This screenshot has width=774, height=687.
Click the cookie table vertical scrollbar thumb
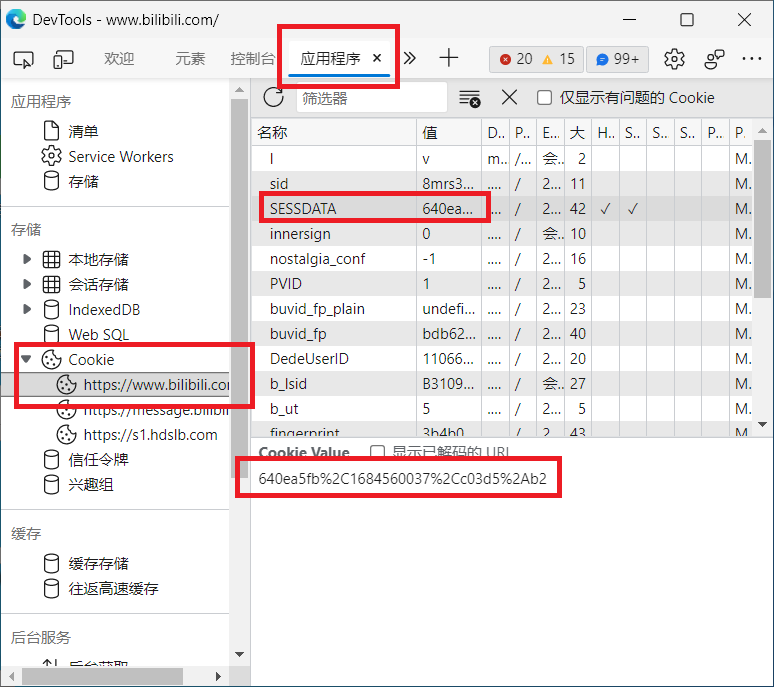pyautogui.click(x=763, y=218)
